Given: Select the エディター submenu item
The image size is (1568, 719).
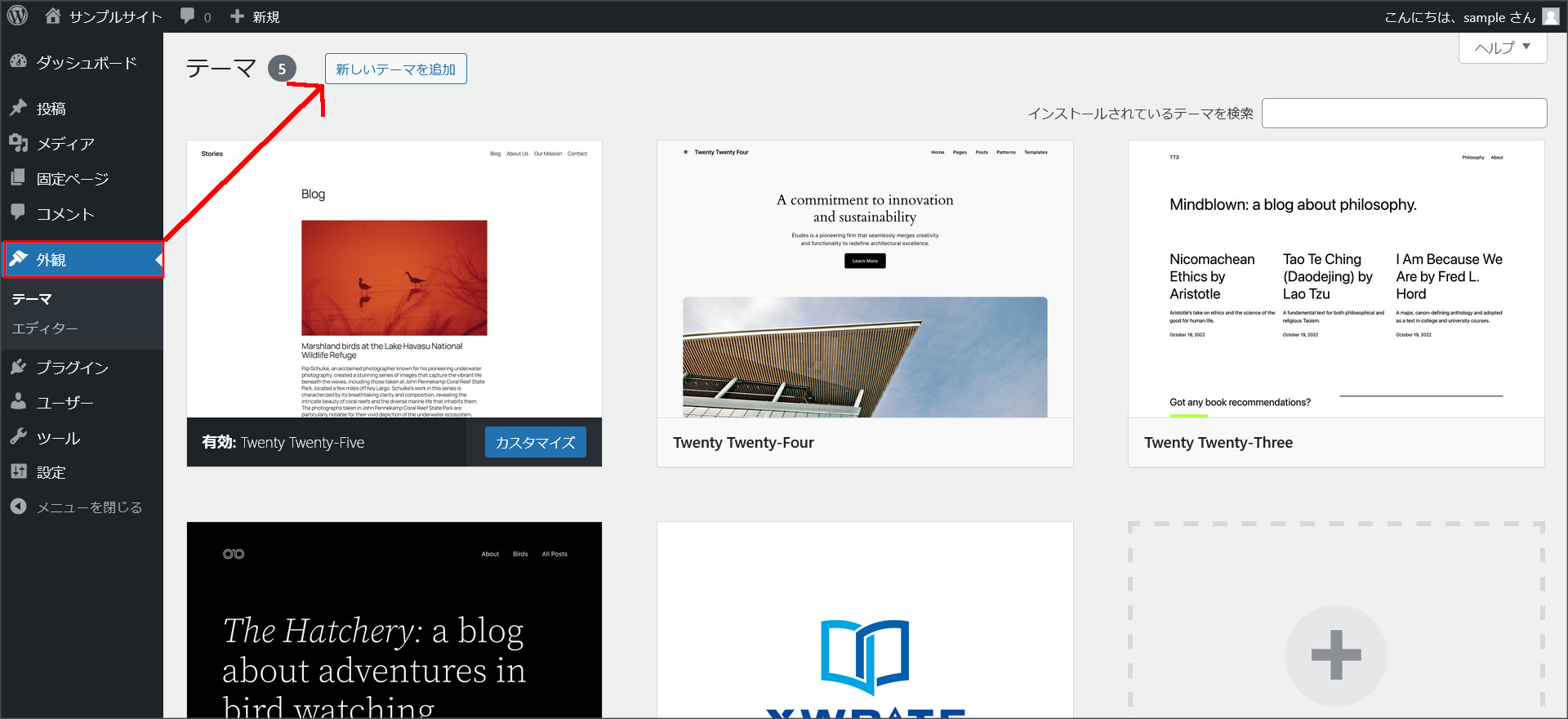Looking at the screenshot, I should click(45, 328).
